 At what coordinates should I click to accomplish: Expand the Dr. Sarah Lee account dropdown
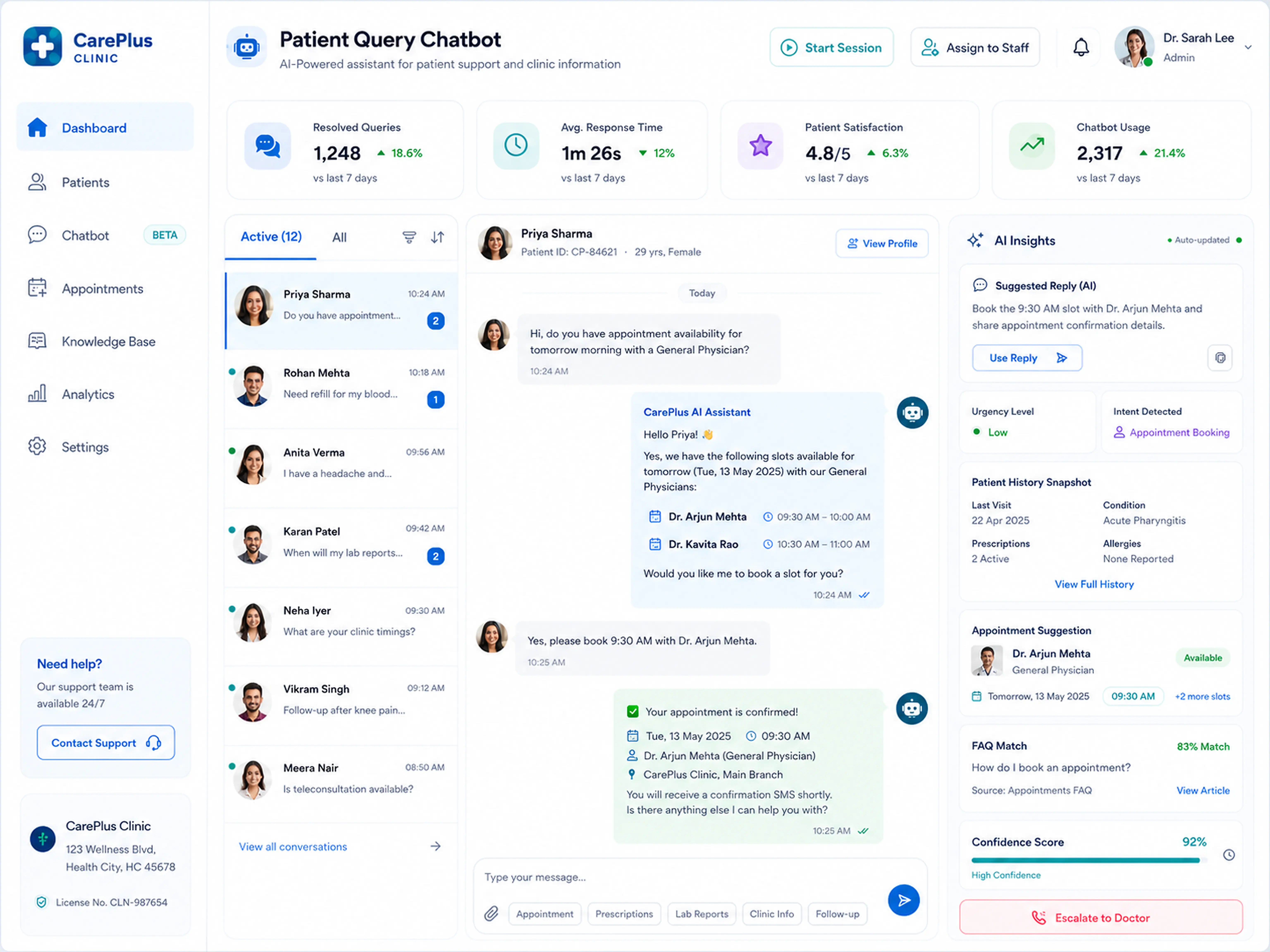[1248, 48]
